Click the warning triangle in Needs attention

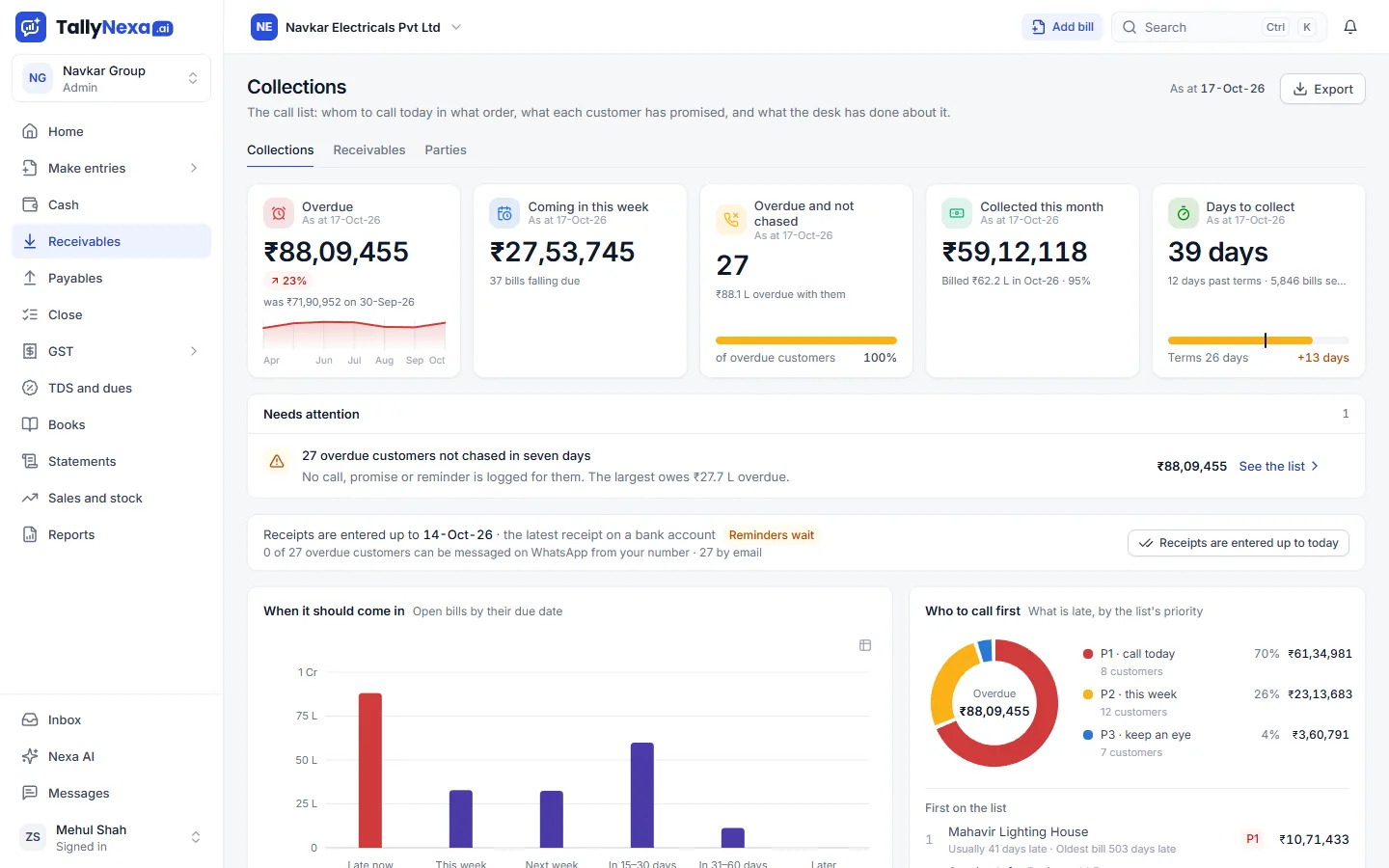click(277, 462)
